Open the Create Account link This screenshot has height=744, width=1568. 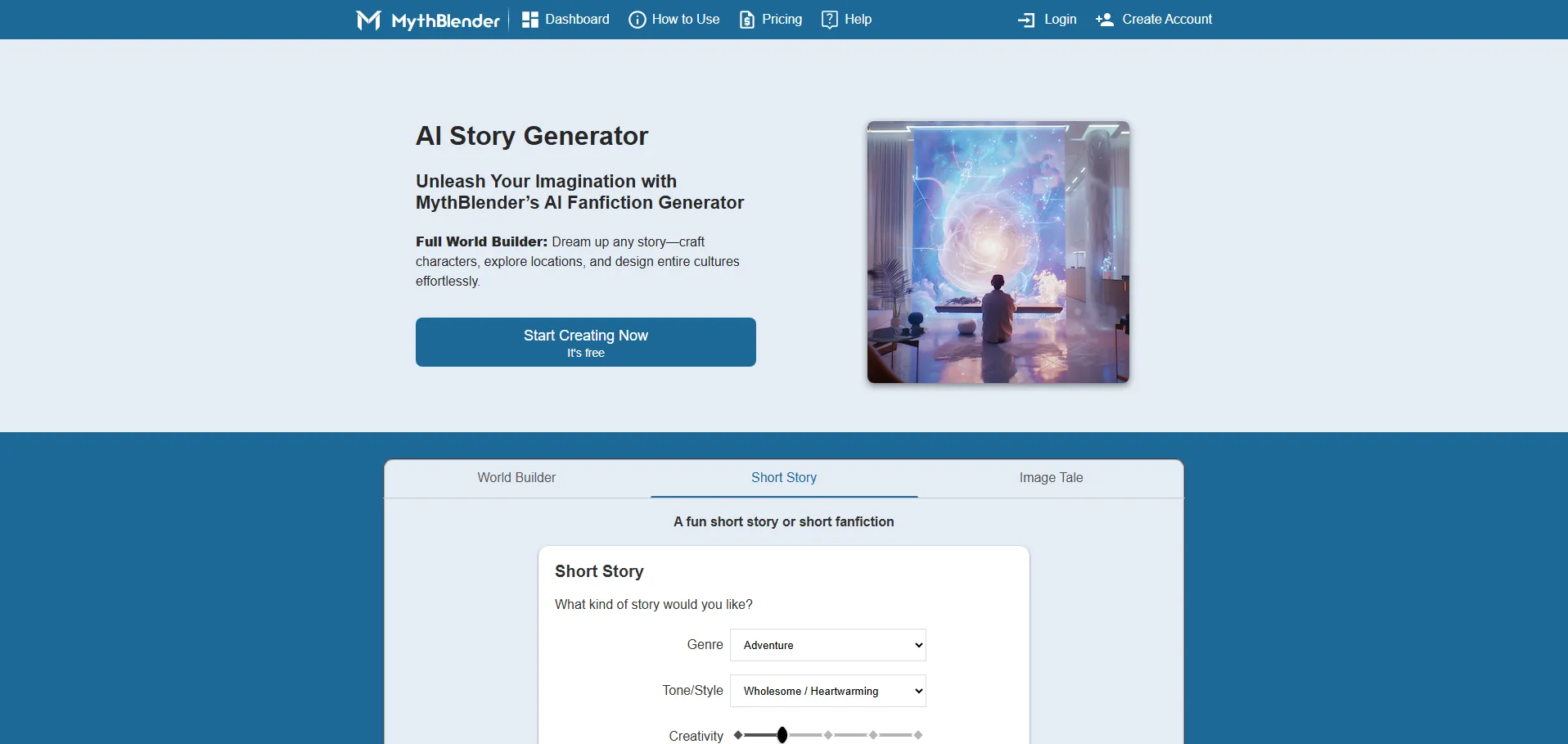1166,20
